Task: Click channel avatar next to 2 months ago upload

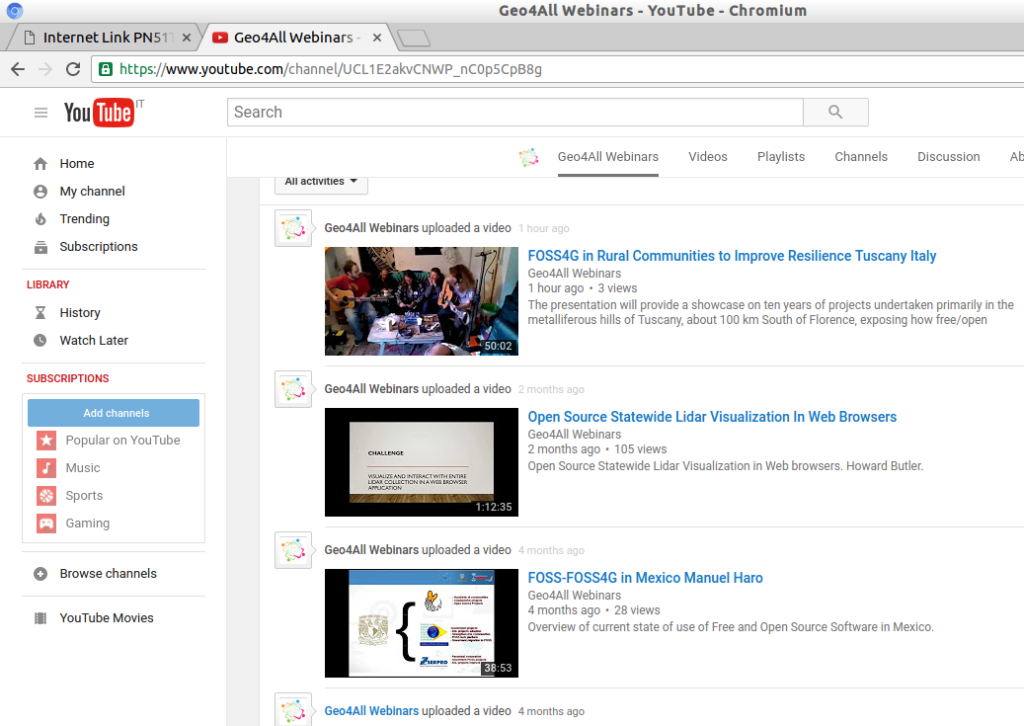Action: [293, 389]
